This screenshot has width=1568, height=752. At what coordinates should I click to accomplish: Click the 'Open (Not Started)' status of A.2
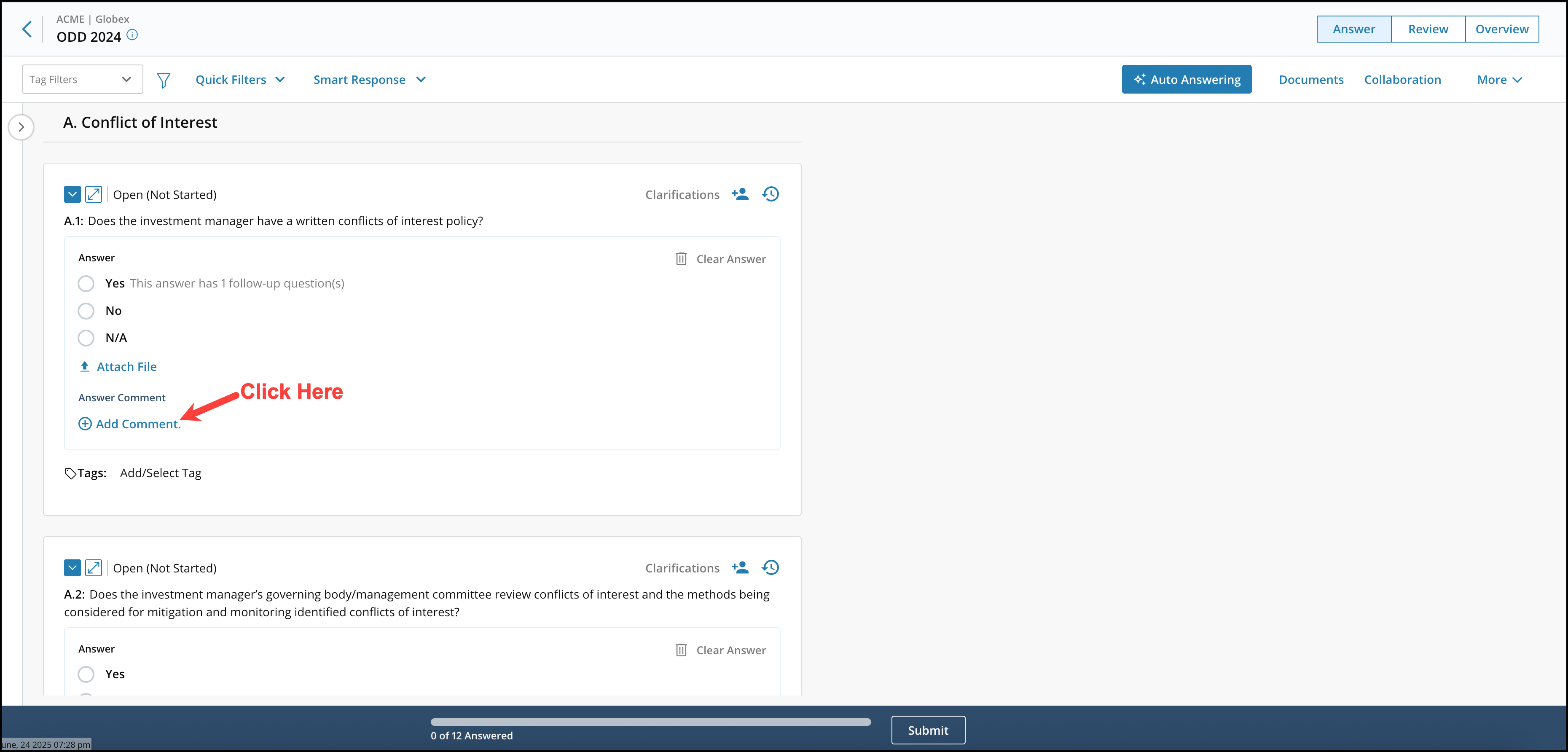click(x=165, y=568)
